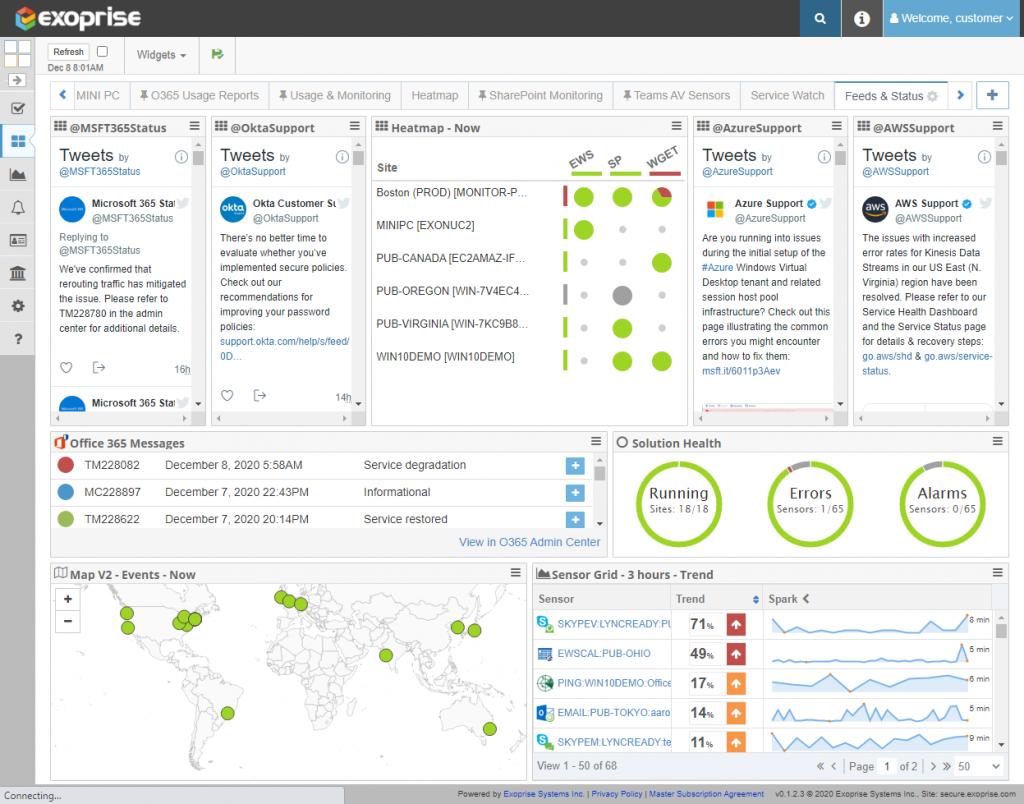1024x804 pixels.
Task: Add a new dashboard tab with plus
Action: 992,95
